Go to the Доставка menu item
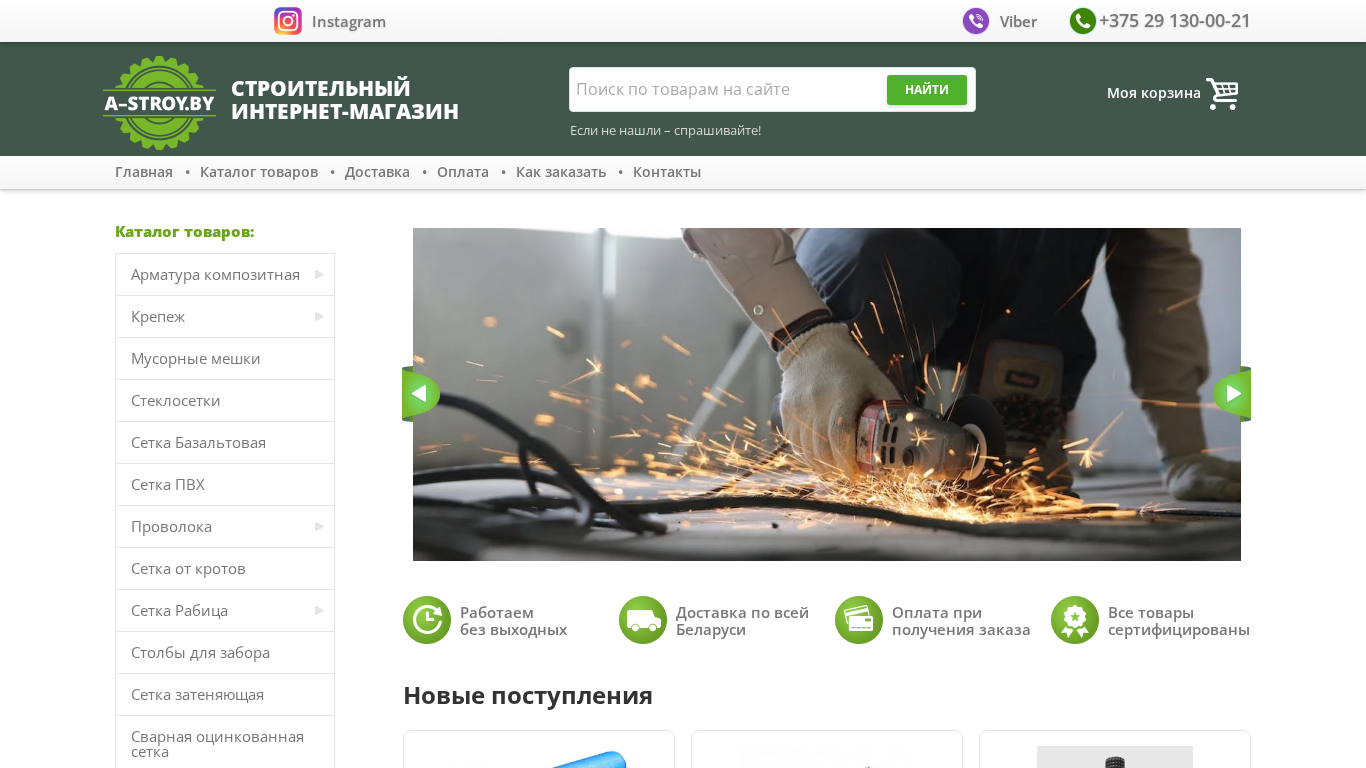 [x=377, y=172]
